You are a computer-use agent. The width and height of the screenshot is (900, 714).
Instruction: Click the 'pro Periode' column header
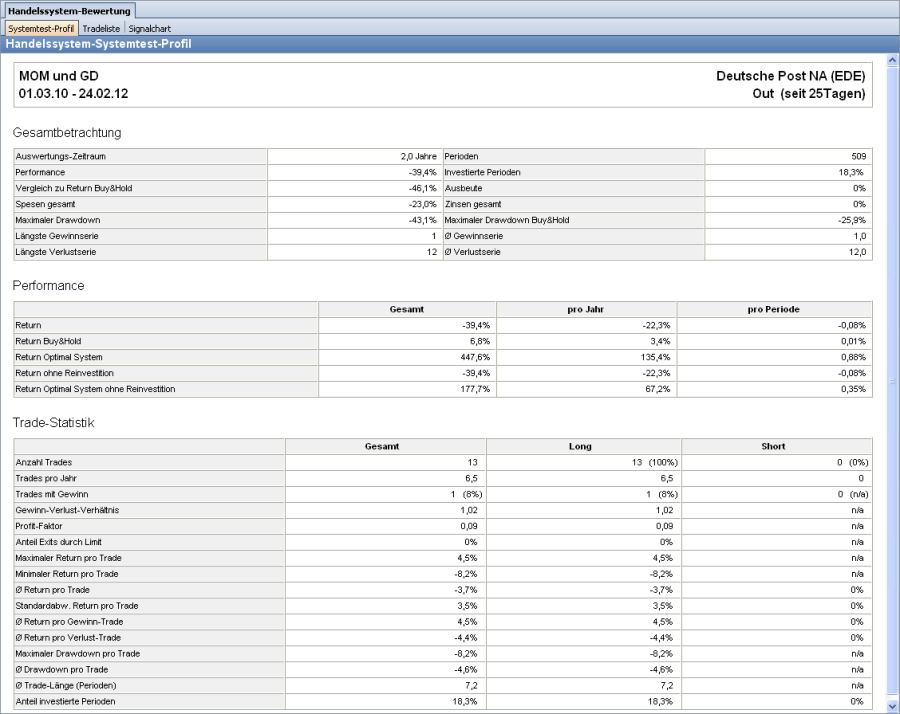[x=774, y=310]
